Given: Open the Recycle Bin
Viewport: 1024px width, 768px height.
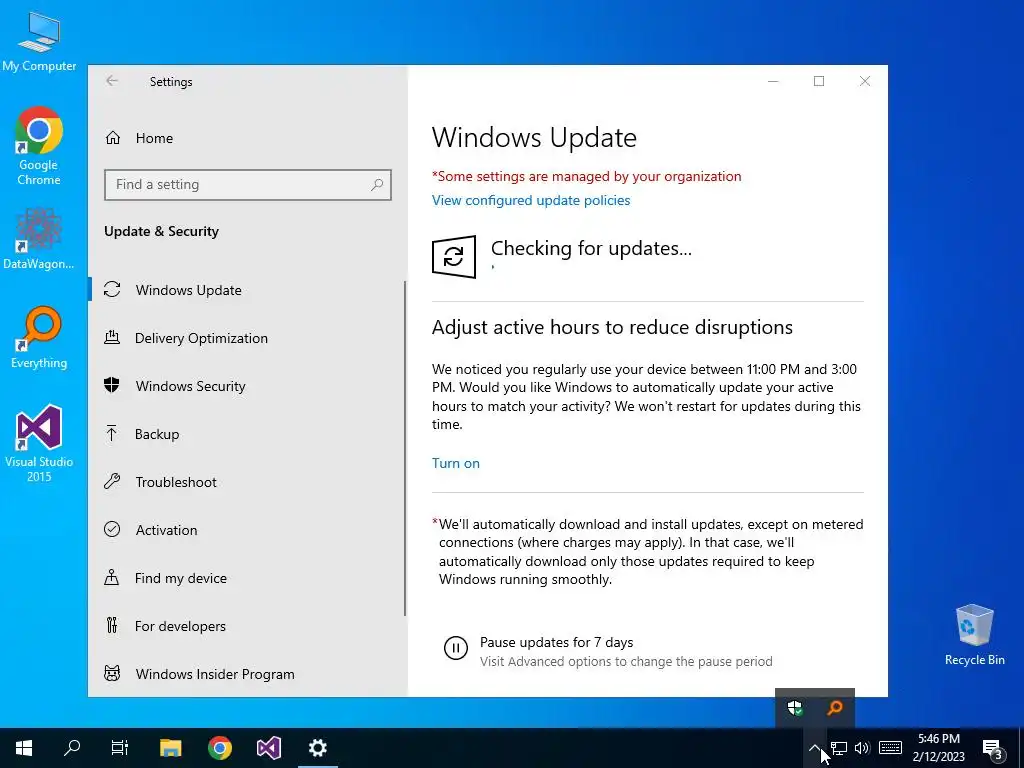Looking at the screenshot, I should tap(974, 635).
